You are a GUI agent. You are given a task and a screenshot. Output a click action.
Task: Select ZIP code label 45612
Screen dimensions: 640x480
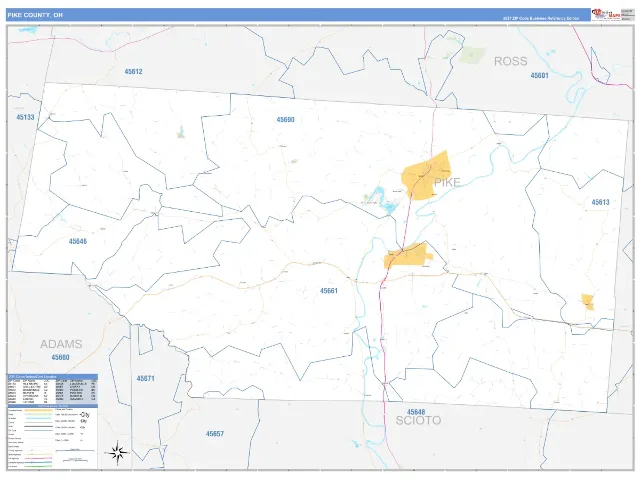click(x=133, y=71)
